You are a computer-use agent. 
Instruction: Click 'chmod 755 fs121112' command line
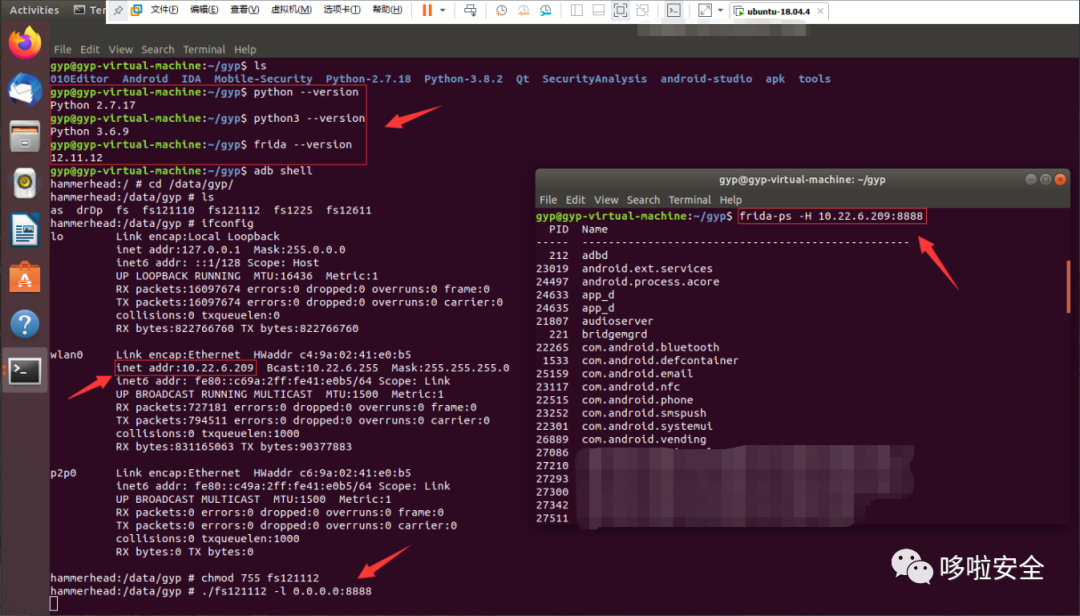coord(260,578)
